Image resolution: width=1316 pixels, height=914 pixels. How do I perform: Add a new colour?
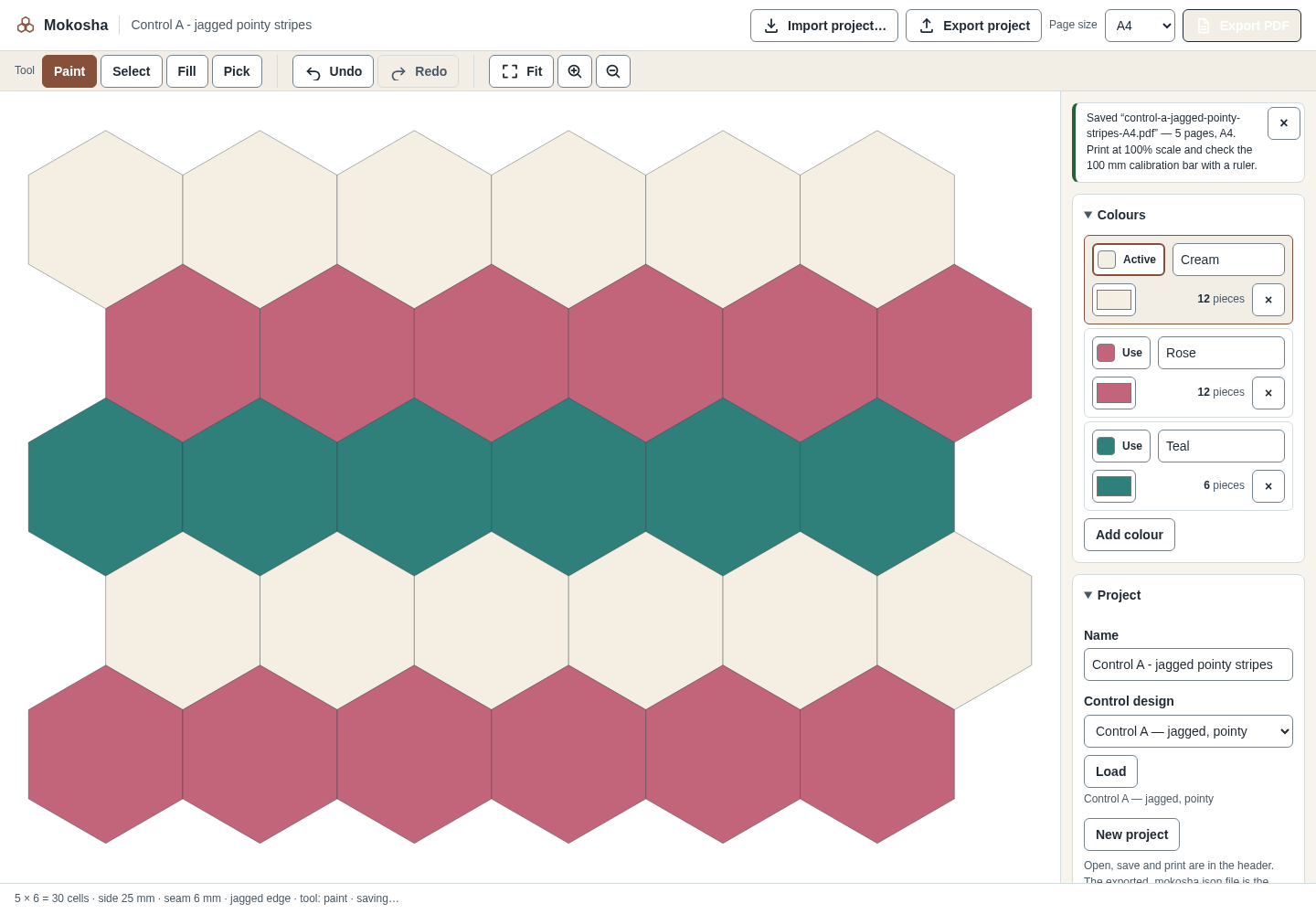pos(1130,535)
